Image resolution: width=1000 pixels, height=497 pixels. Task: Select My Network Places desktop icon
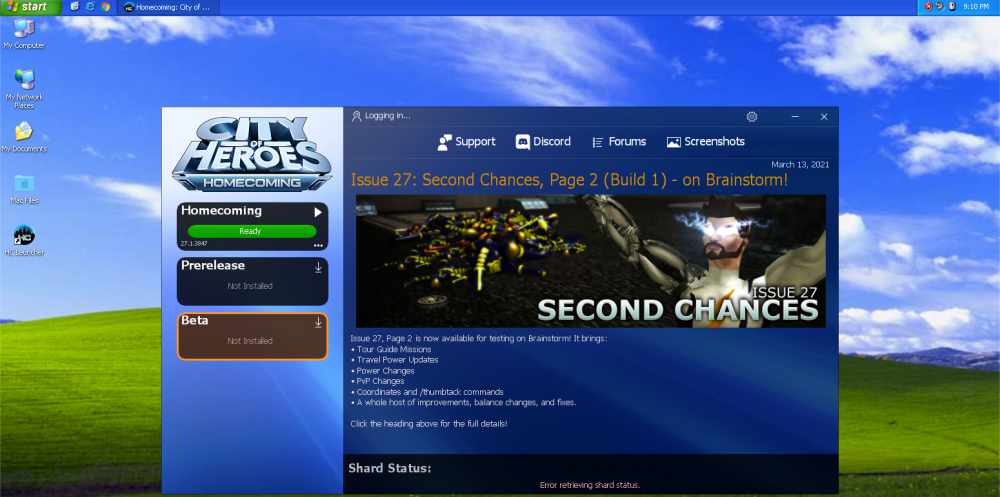pos(24,89)
